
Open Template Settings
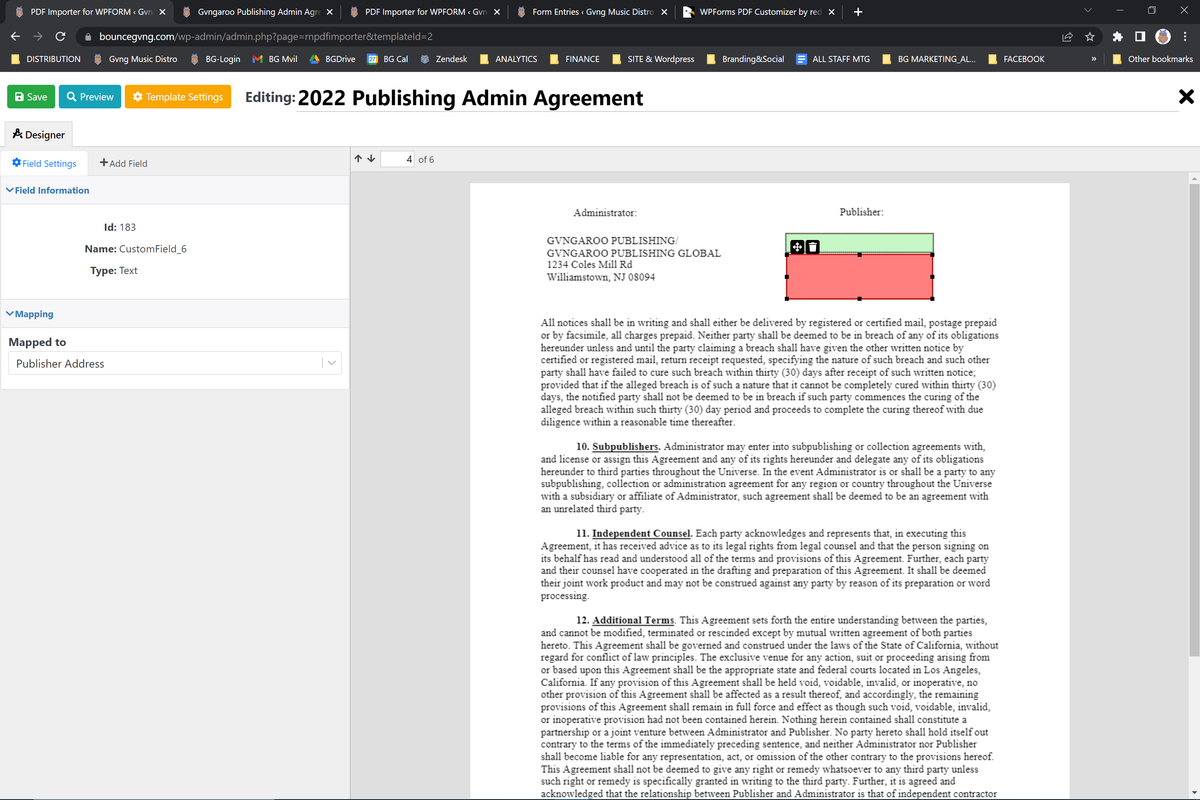178,97
